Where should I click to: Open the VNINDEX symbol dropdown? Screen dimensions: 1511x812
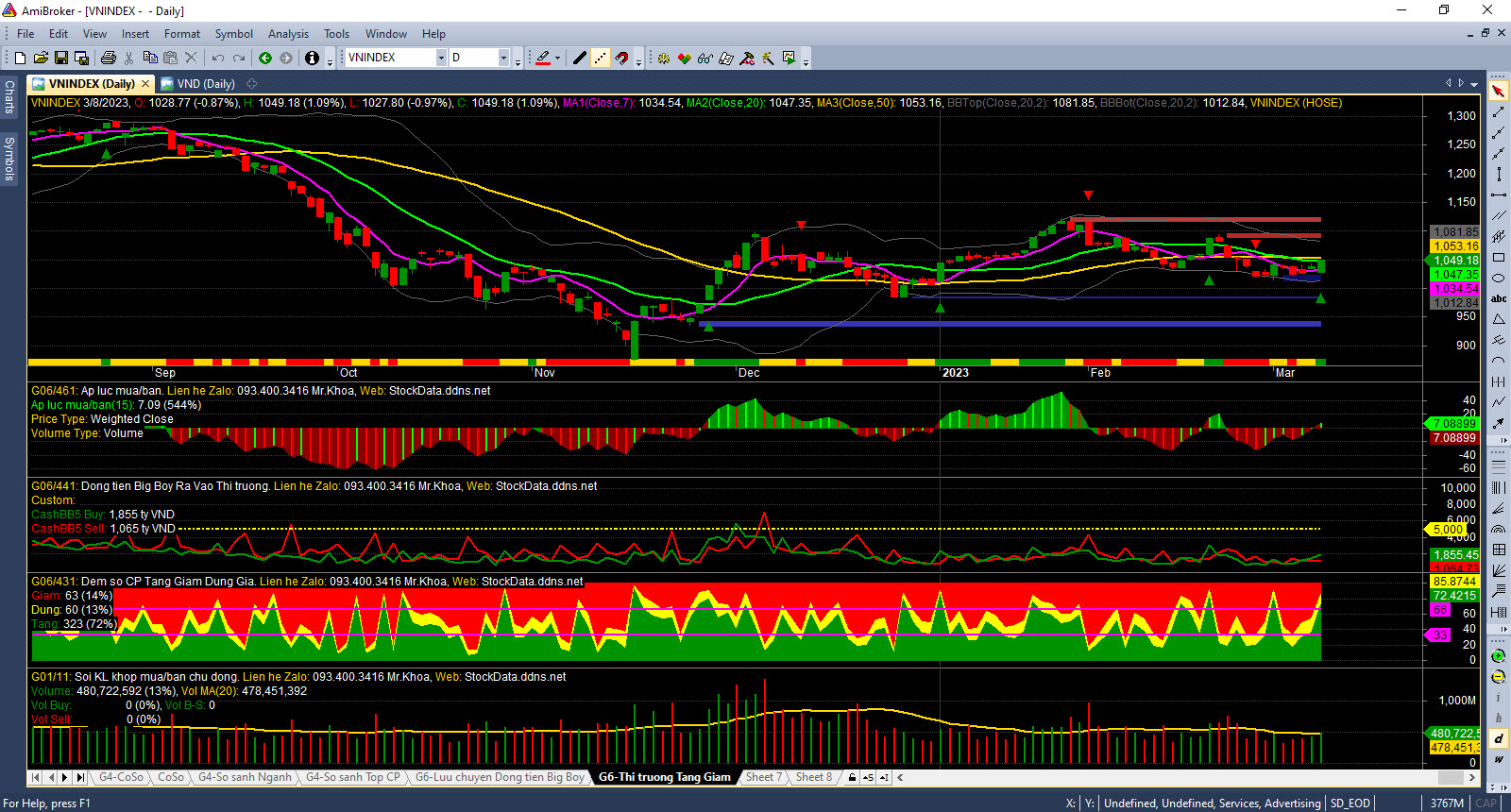(441, 58)
